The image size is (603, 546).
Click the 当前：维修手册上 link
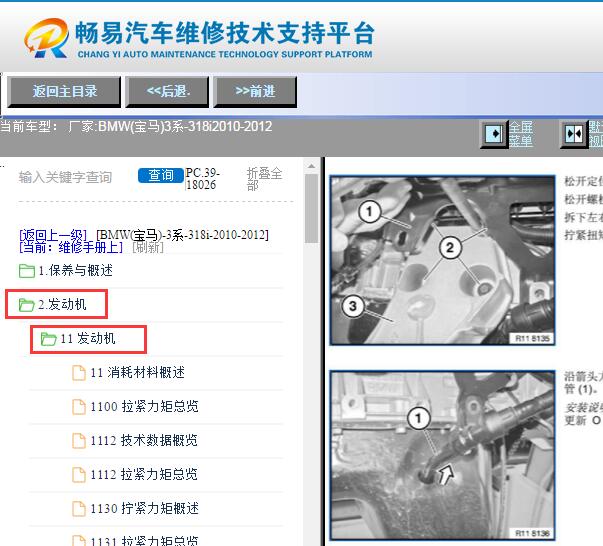pyautogui.click(x=71, y=247)
